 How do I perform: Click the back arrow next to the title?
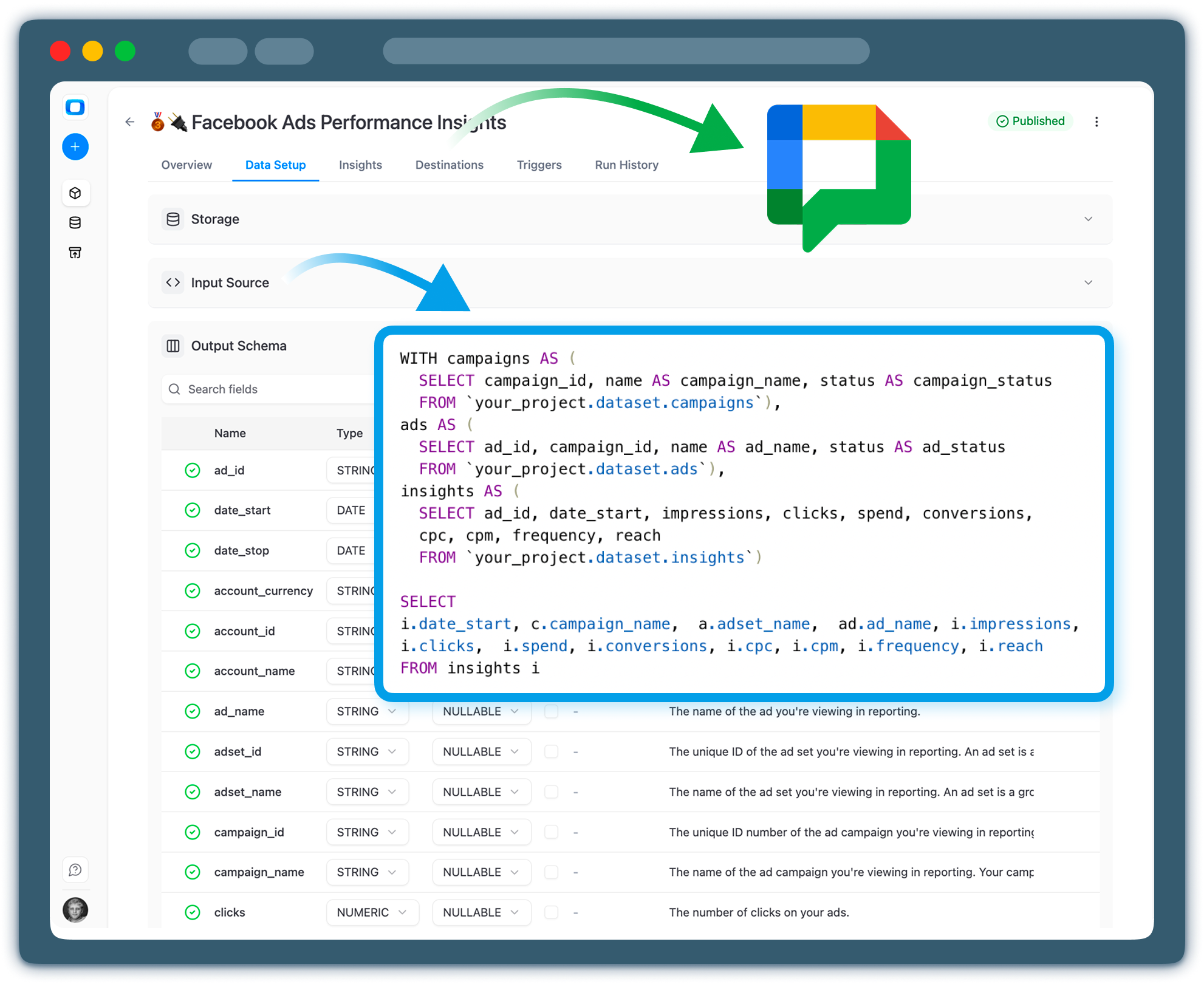click(x=129, y=121)
